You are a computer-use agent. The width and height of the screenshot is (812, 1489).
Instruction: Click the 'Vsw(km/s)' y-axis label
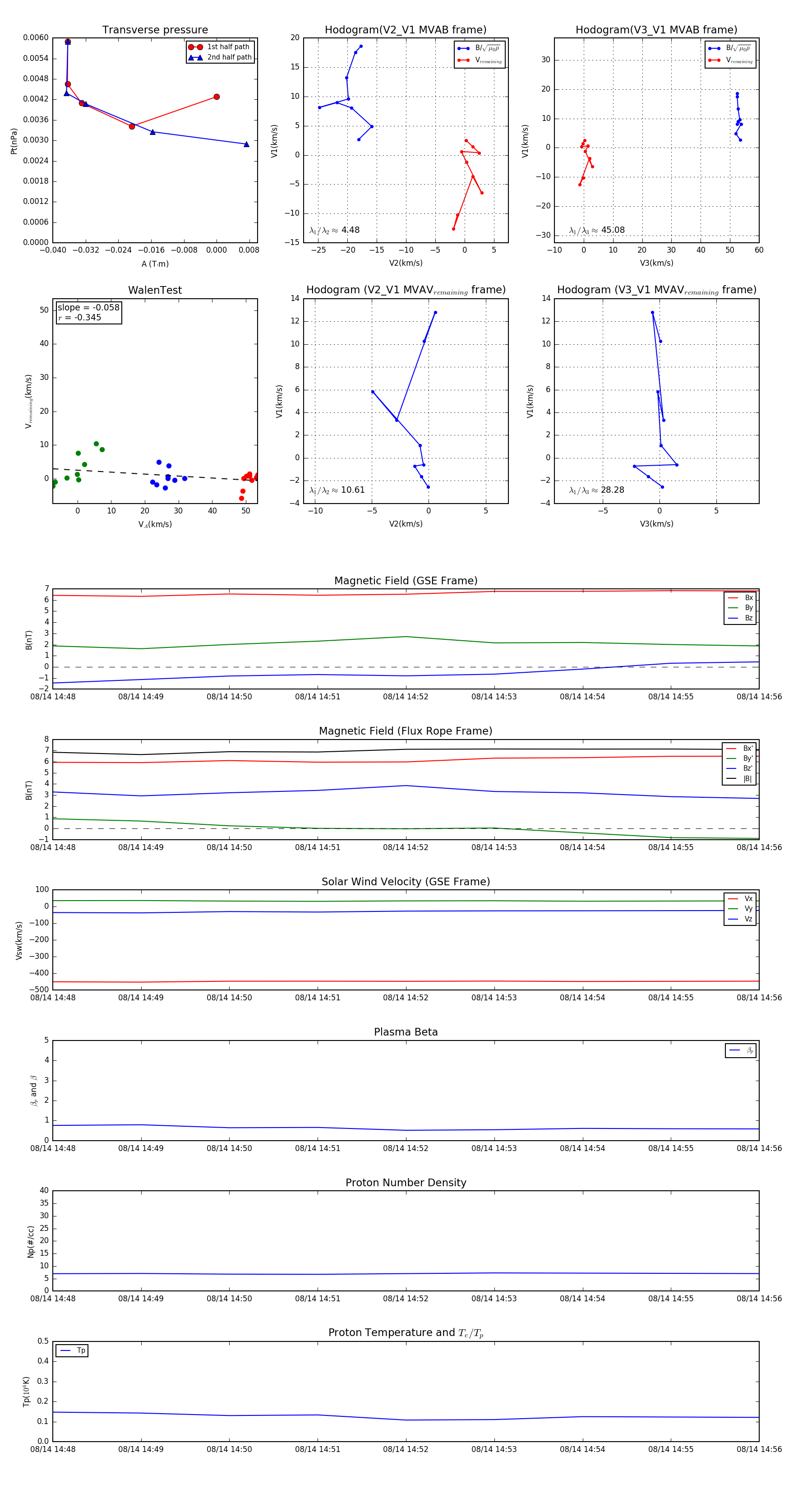point(19,940)
